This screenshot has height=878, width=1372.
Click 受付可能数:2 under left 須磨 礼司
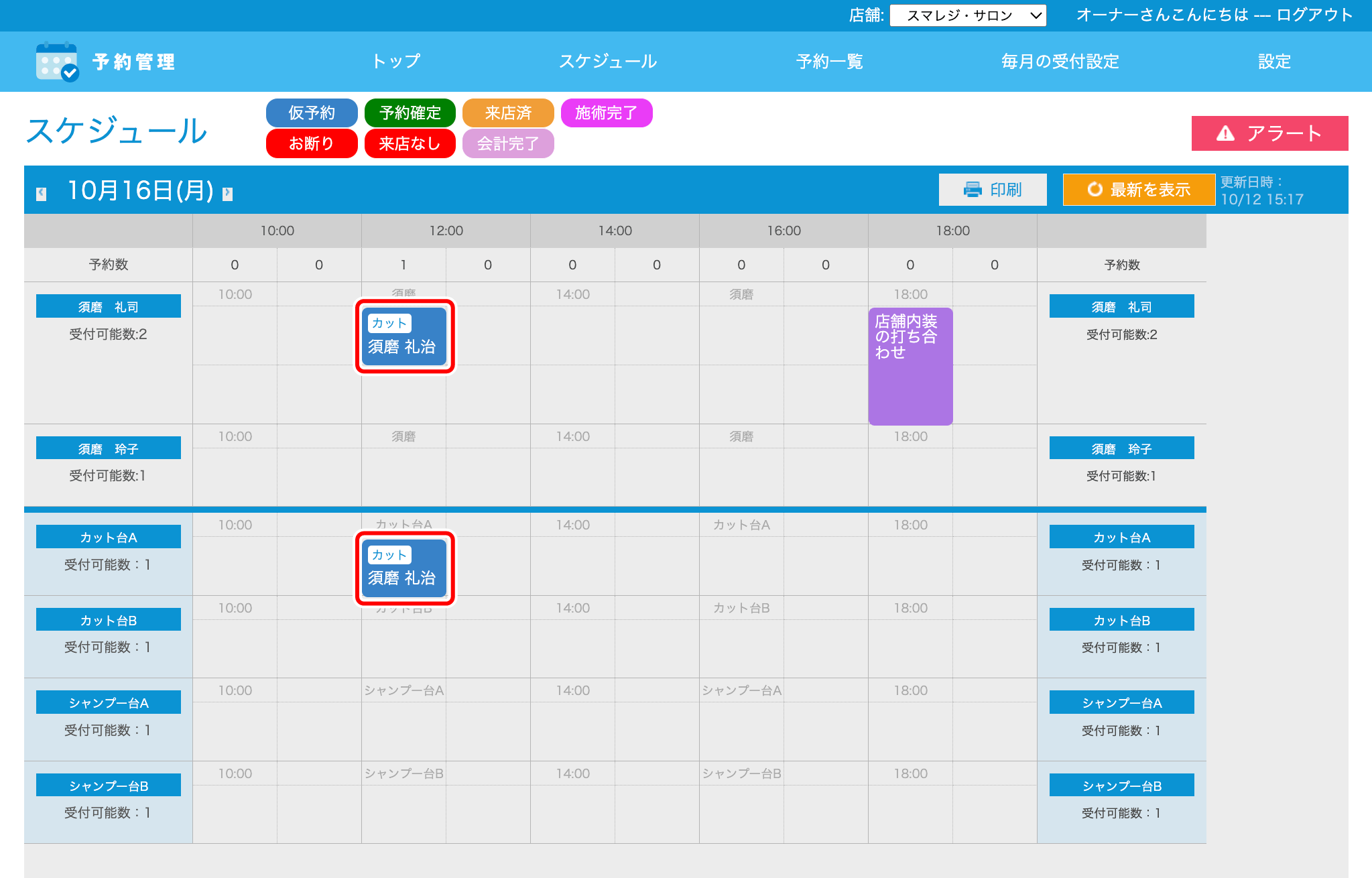click(109, 334)
